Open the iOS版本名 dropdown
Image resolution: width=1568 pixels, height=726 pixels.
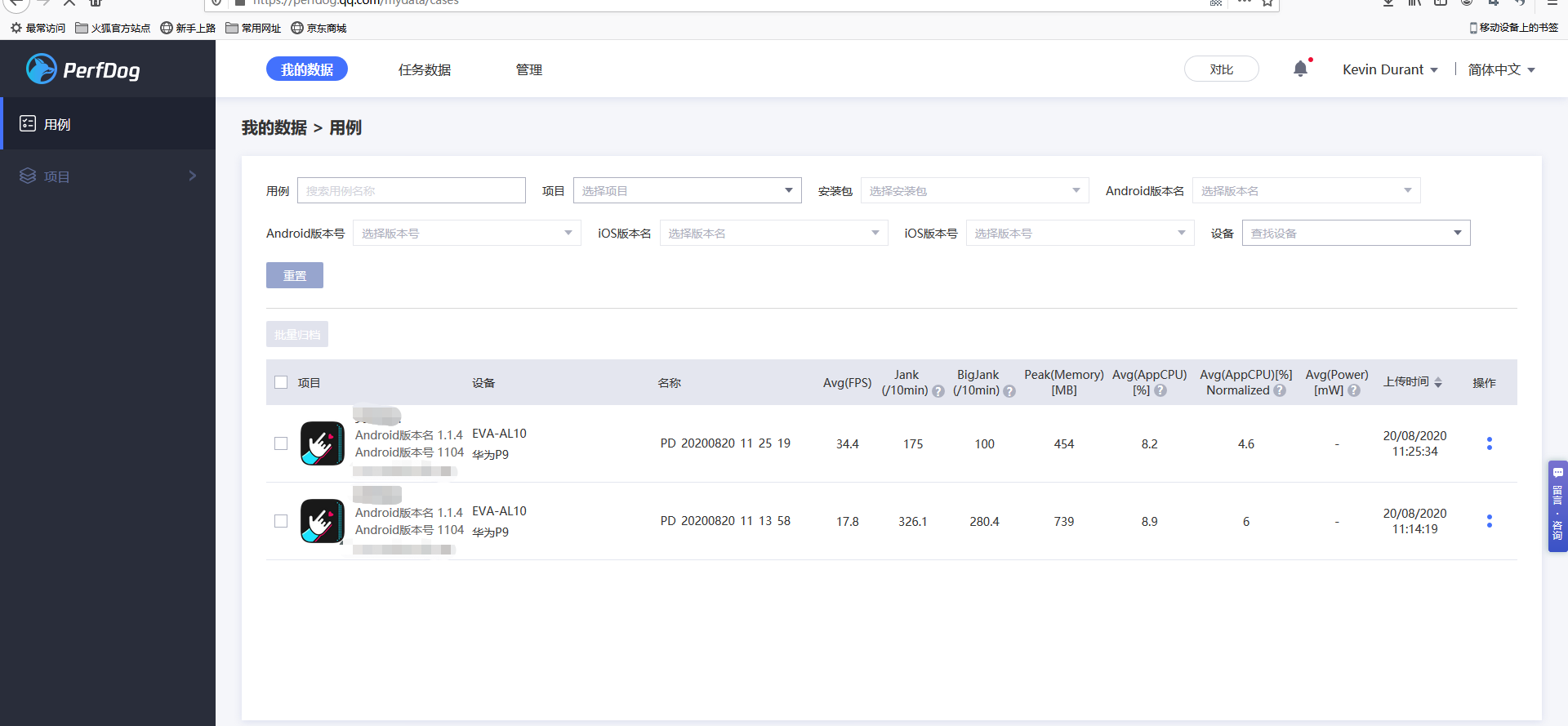coord(773,233)
